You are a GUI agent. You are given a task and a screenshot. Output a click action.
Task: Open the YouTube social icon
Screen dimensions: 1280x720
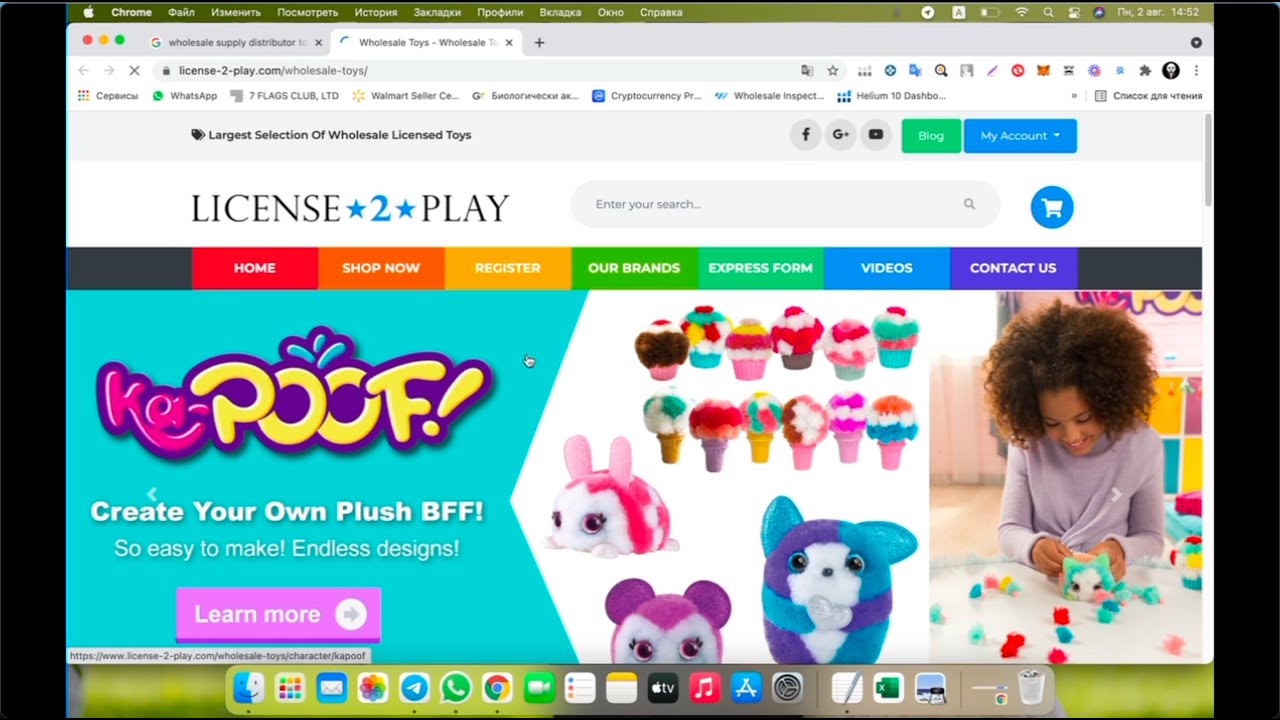point(876,135)
